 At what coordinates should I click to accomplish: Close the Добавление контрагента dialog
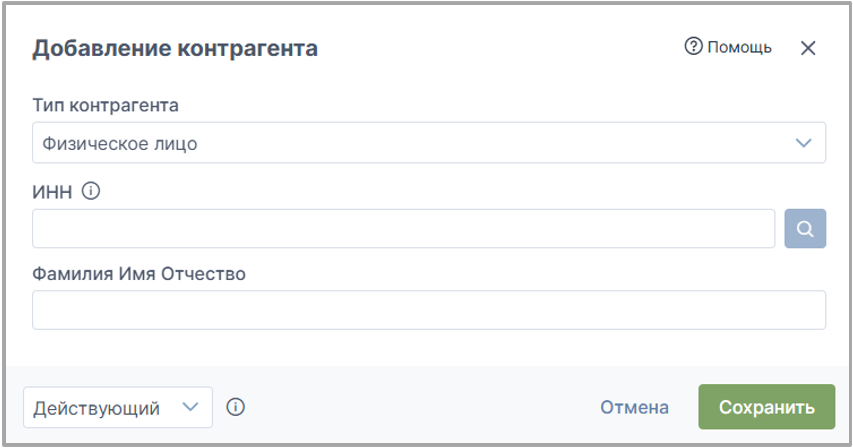click(808, 48)
